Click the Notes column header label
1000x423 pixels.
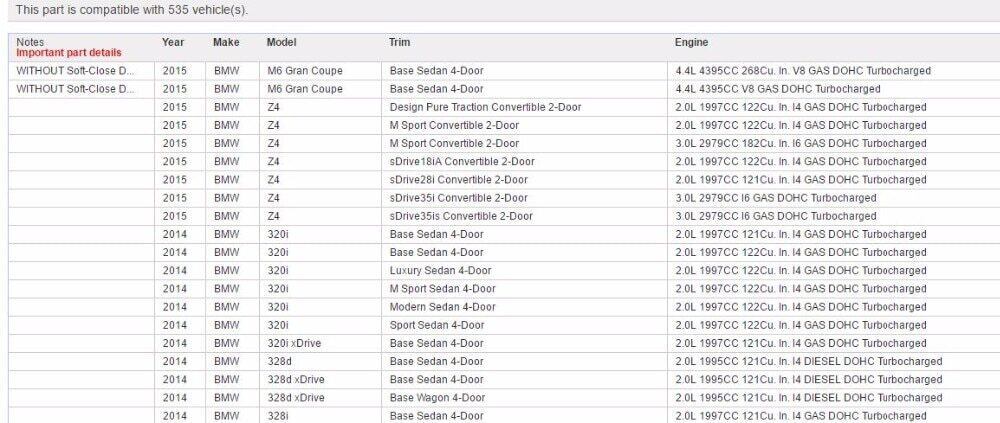click(30, 43)
